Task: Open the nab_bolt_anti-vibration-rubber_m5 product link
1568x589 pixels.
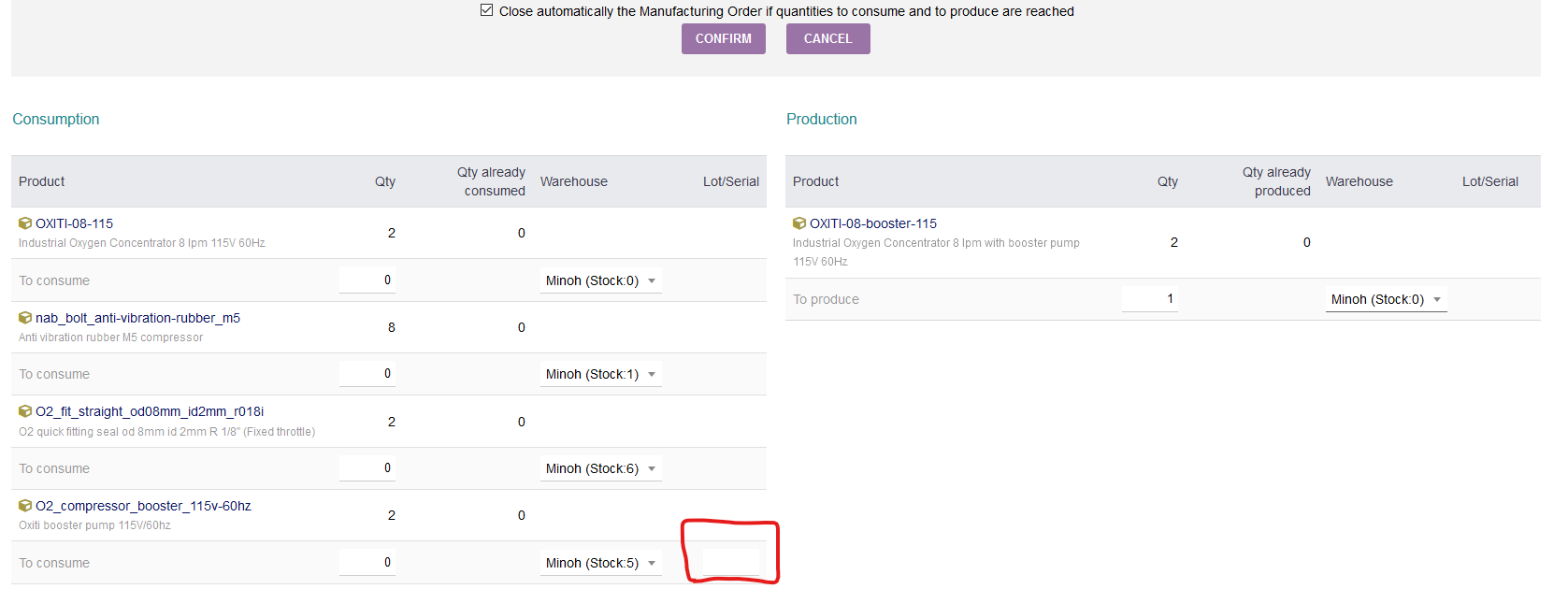Action: 137,318
